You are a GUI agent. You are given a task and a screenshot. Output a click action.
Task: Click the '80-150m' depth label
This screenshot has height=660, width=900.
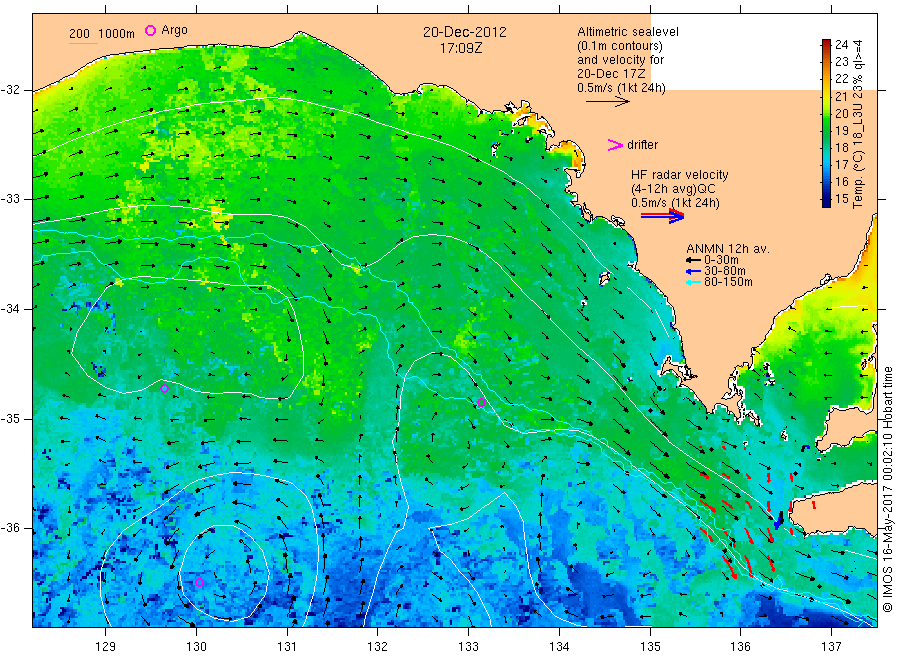(728, 282)
